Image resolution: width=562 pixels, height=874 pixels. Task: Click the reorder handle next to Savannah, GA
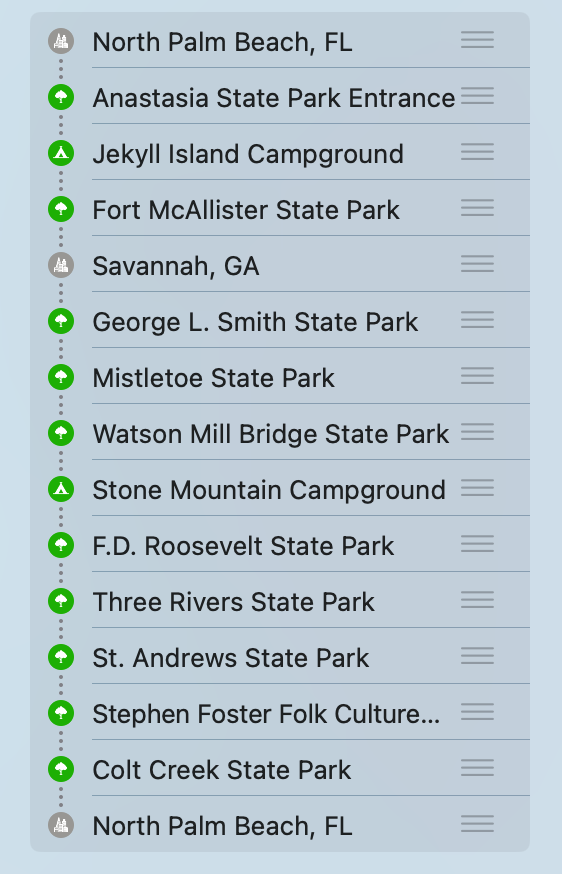click(477, 264)
